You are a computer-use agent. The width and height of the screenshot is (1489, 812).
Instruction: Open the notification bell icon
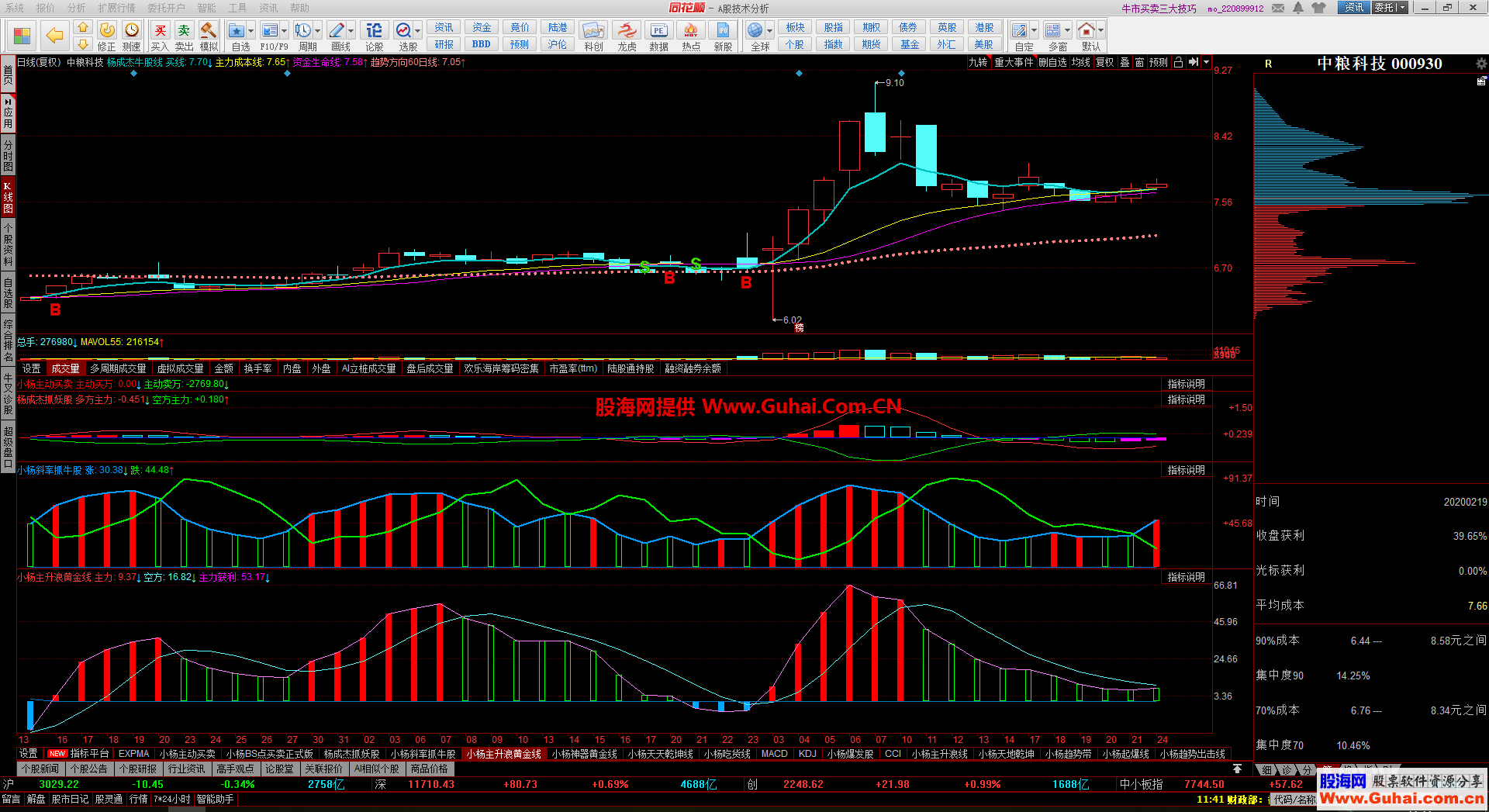(1298, 8)
